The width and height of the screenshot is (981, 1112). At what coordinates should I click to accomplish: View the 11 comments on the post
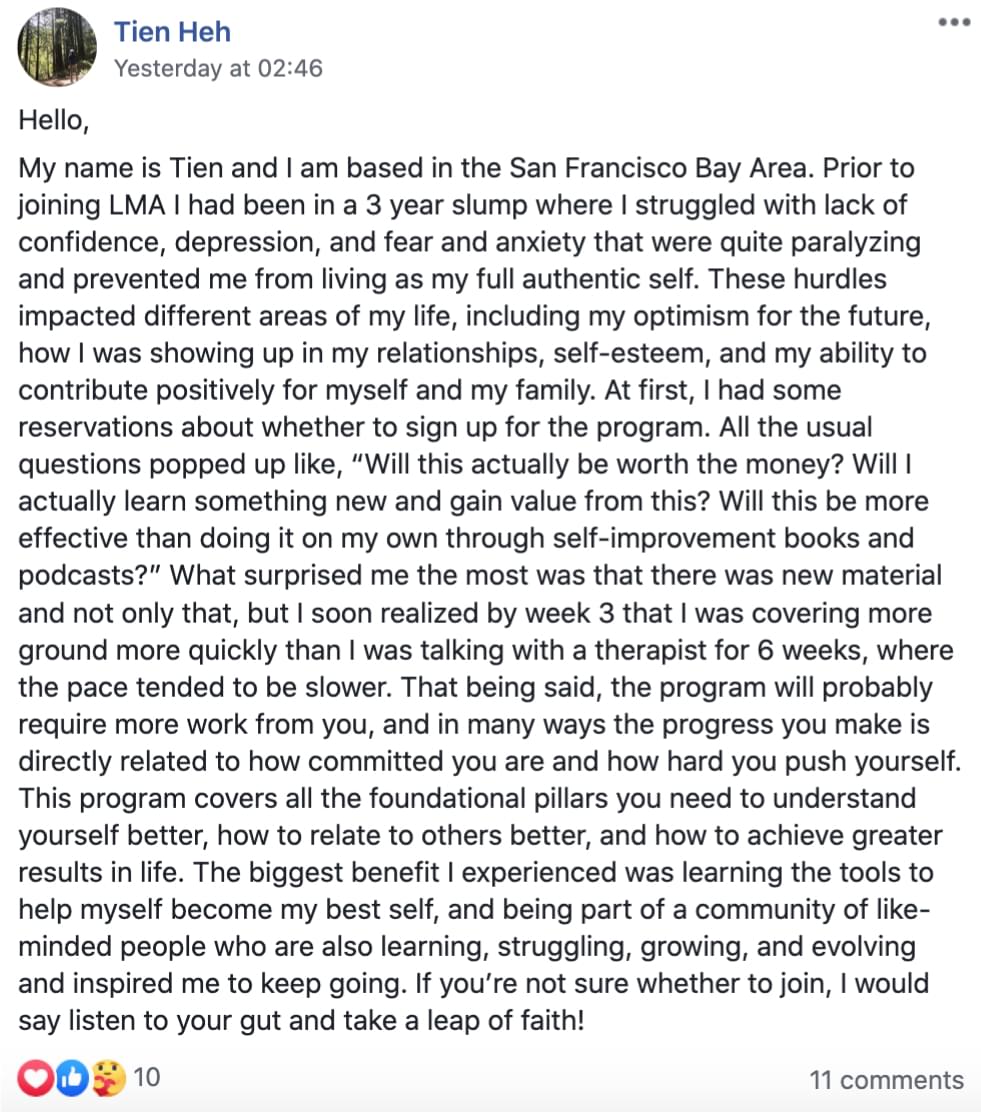point(887,1079)
